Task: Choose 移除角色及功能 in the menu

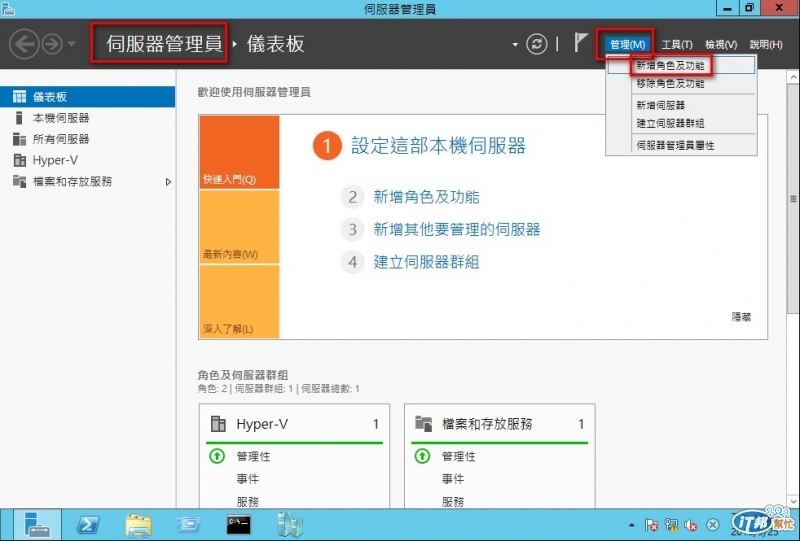Action: pyautogui.click(x=681, y=83)
